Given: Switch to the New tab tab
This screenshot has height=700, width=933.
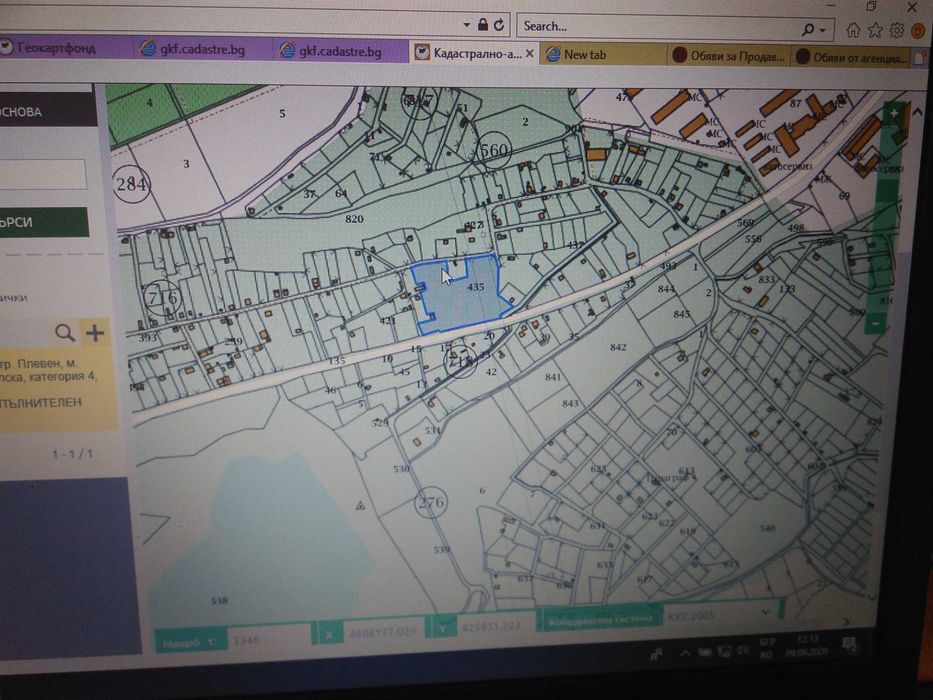Looking at the screenshot, I should click(602, 55).
